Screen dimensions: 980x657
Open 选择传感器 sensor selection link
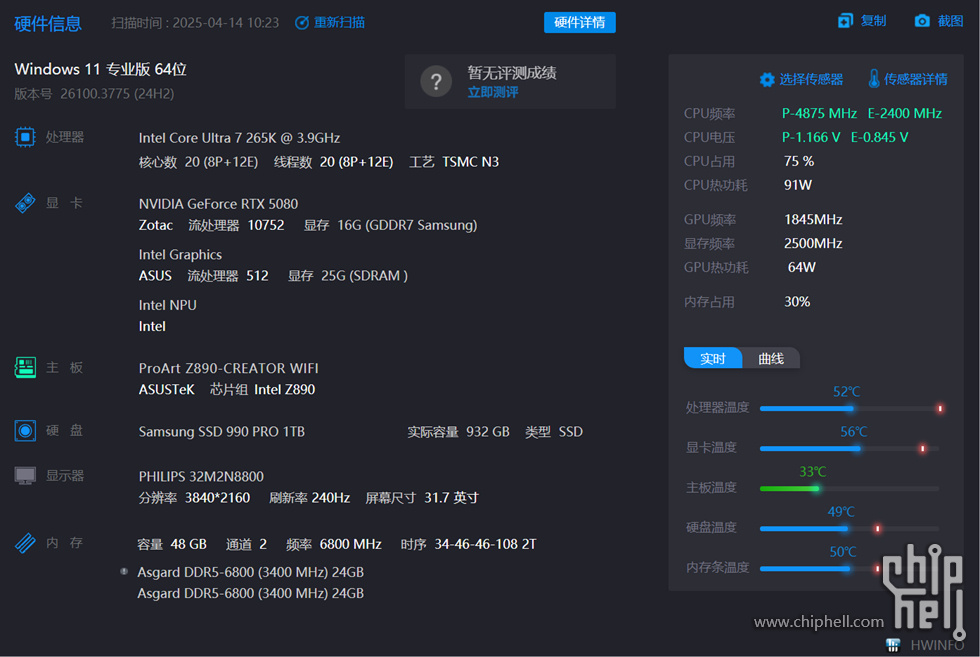811,79
